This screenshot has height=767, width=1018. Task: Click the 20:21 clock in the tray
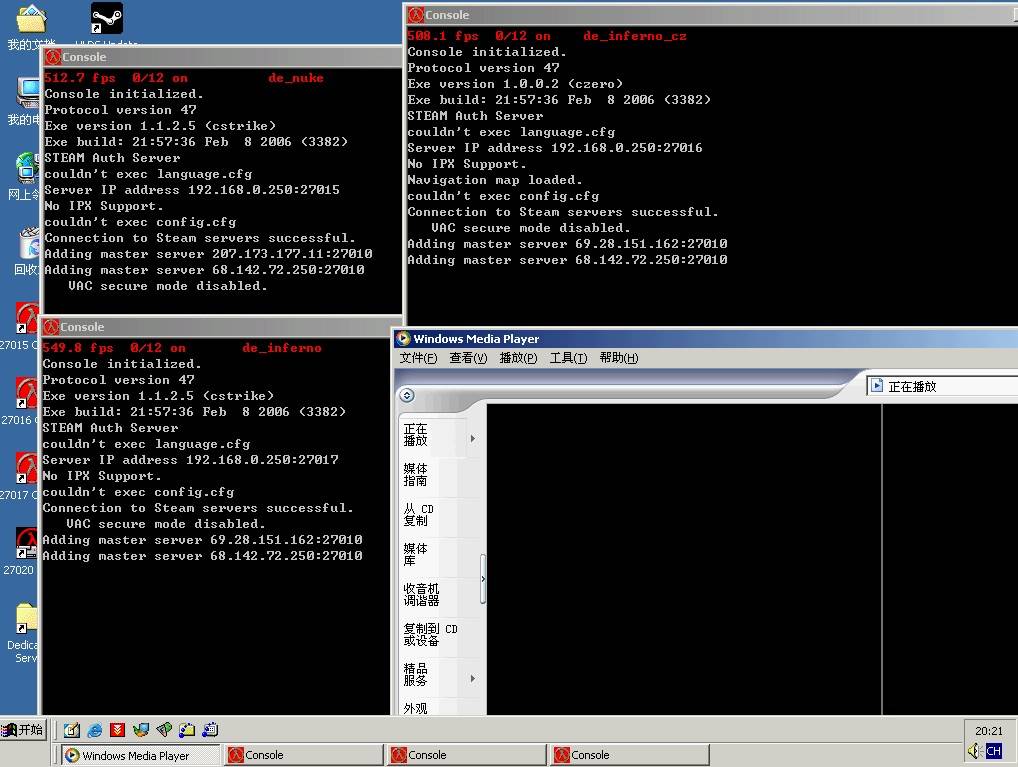point(988,731)
